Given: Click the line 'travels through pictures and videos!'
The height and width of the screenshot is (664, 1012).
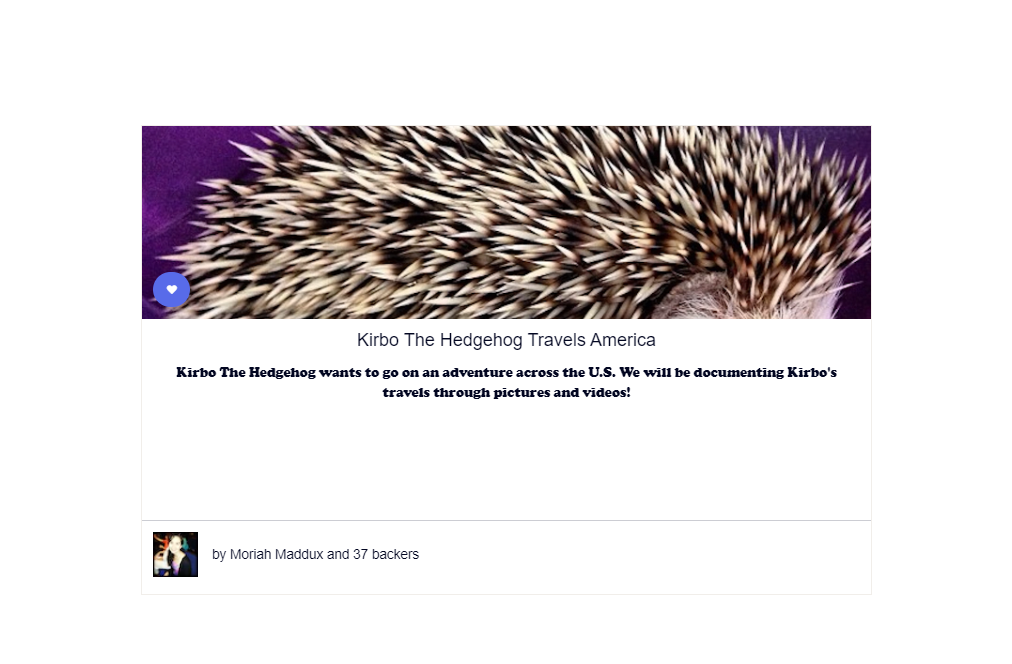Looking at the screenshot, I should click(x=506, y=392).
